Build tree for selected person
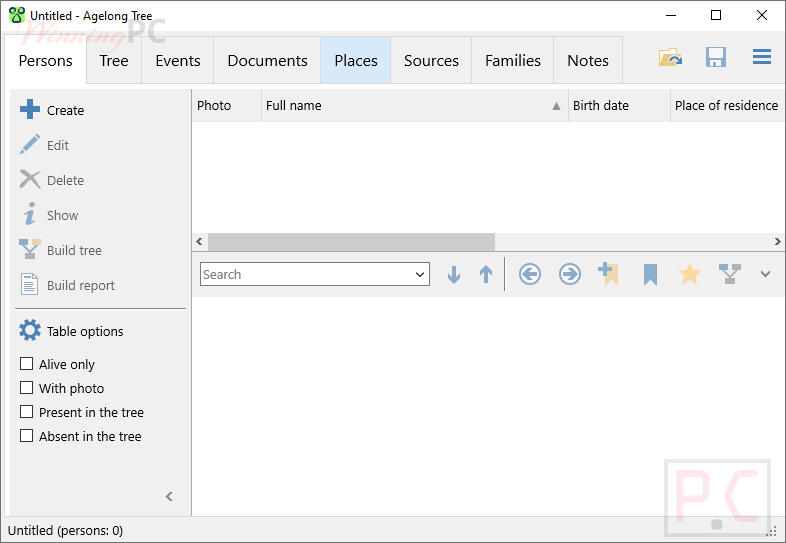 tap(61, 250)
